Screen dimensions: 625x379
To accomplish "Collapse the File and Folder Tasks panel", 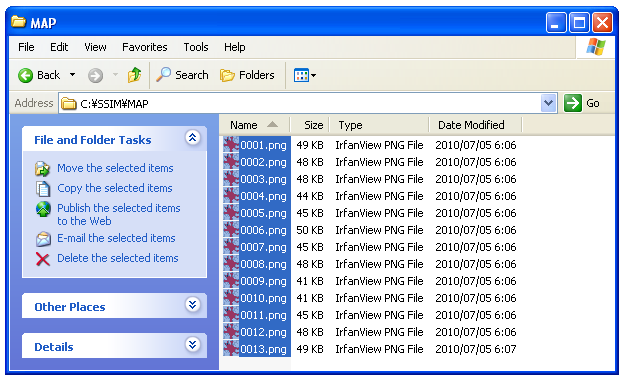I will 193,138.
